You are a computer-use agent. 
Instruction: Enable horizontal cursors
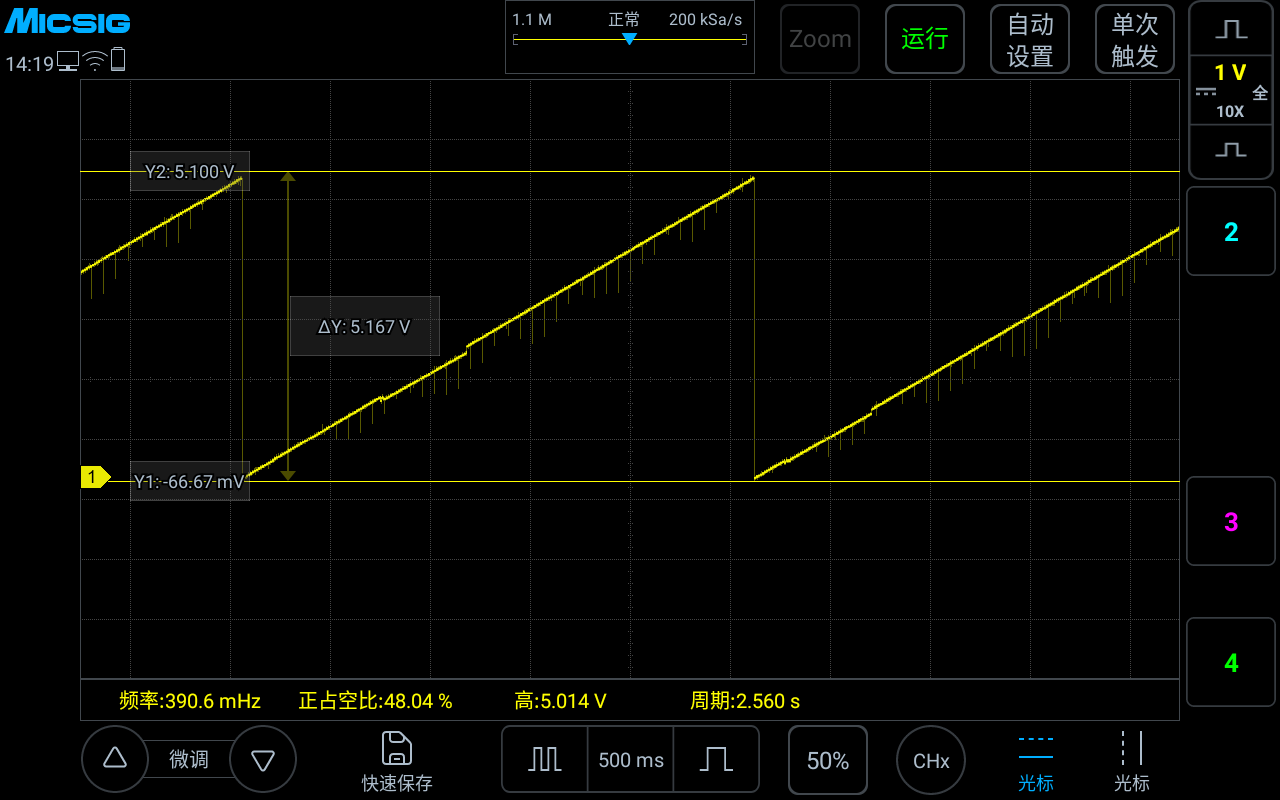tap(1035, 761)
